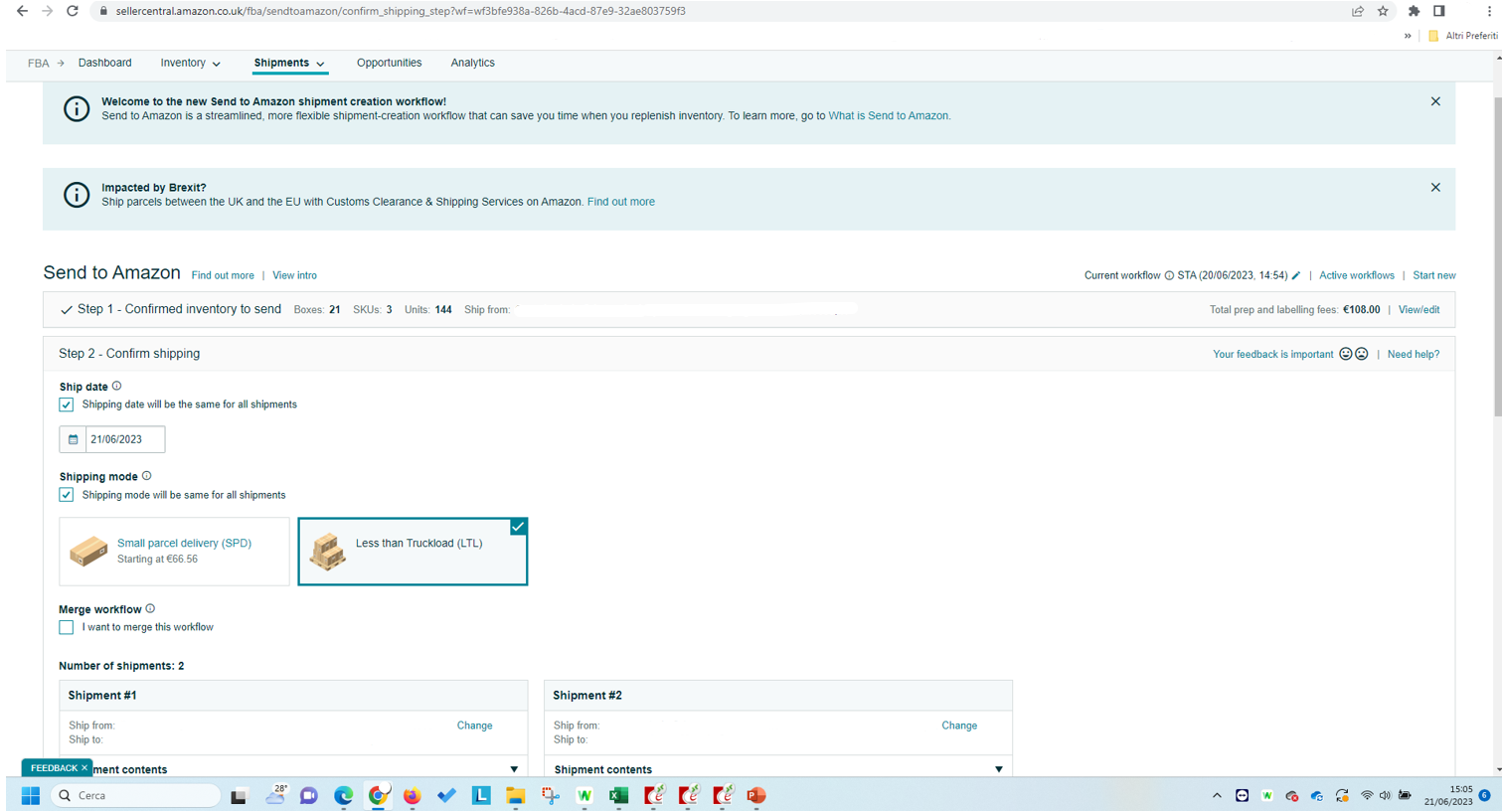The image size is (1502, 812).
Task: Open the volume speaker tray icon
Action: point(1385,795)
